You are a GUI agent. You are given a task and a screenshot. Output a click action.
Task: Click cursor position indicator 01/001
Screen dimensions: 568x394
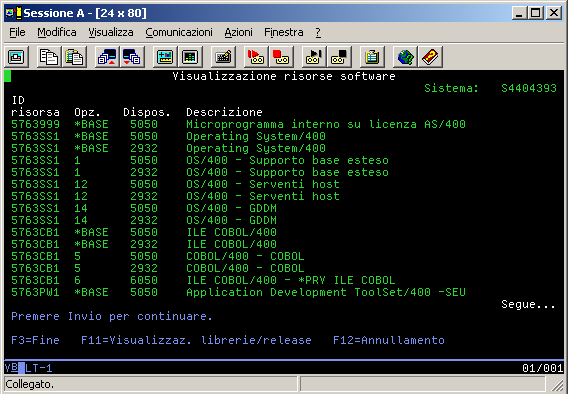click(x=542, y=368)
